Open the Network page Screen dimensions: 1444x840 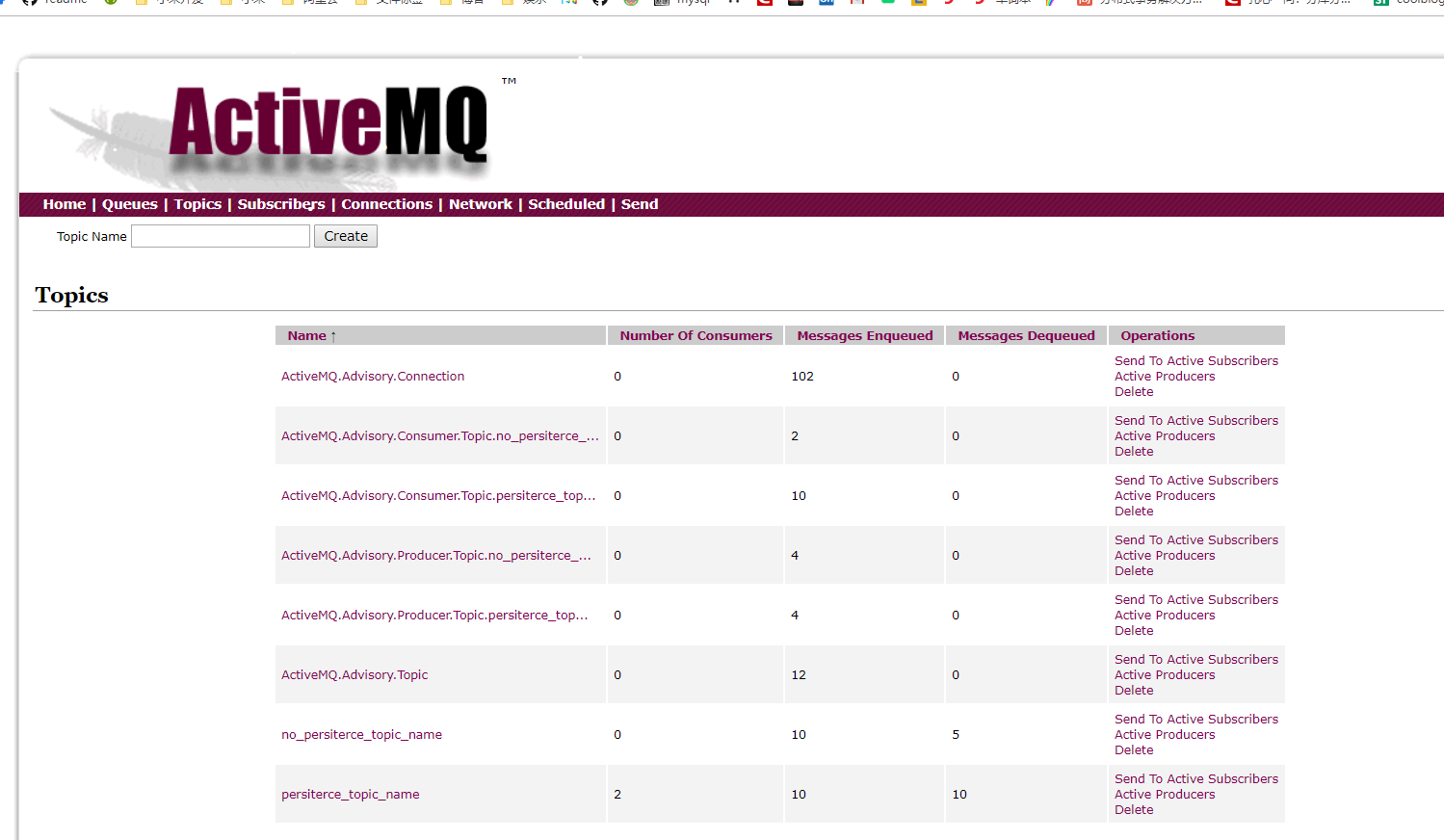click(x=481, y=204)
